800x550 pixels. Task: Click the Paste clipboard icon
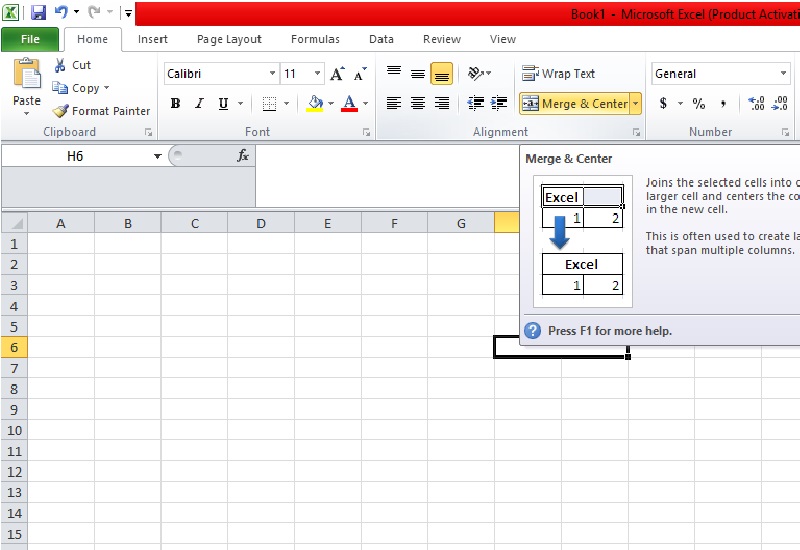27,74
